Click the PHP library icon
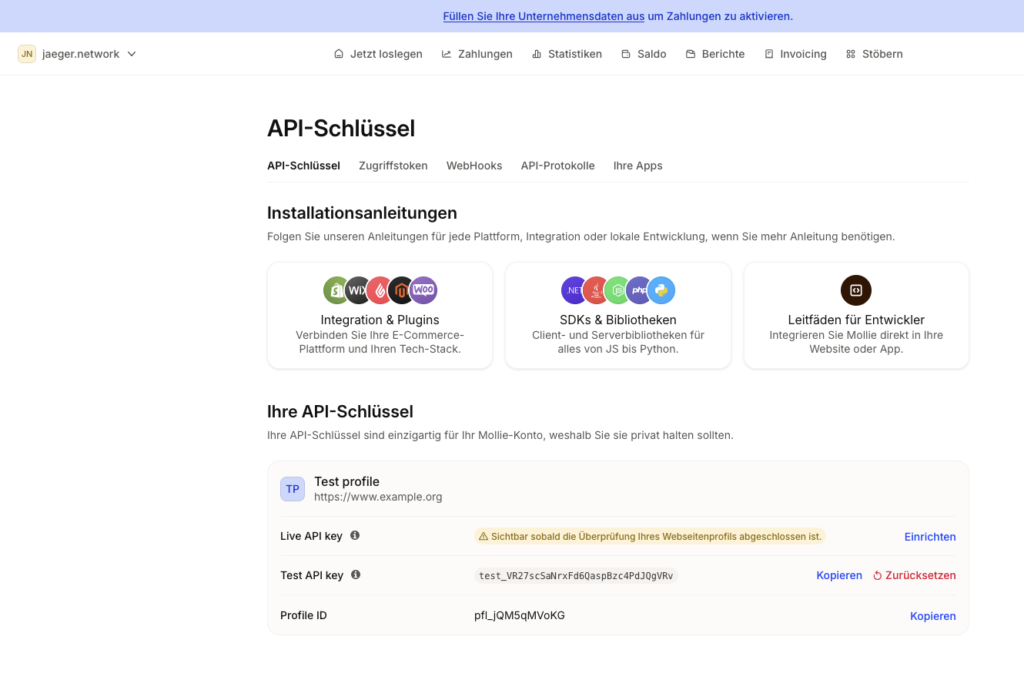The width and height of the screenshot is (1024, 680). coord(640,291)
